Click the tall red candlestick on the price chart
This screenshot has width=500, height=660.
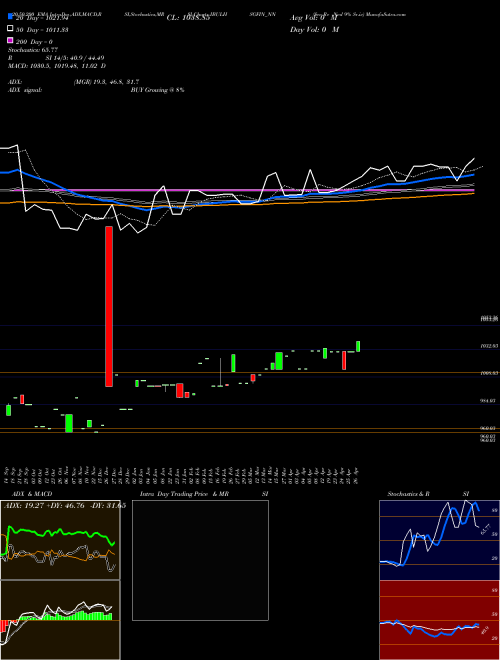coord(109,306)
